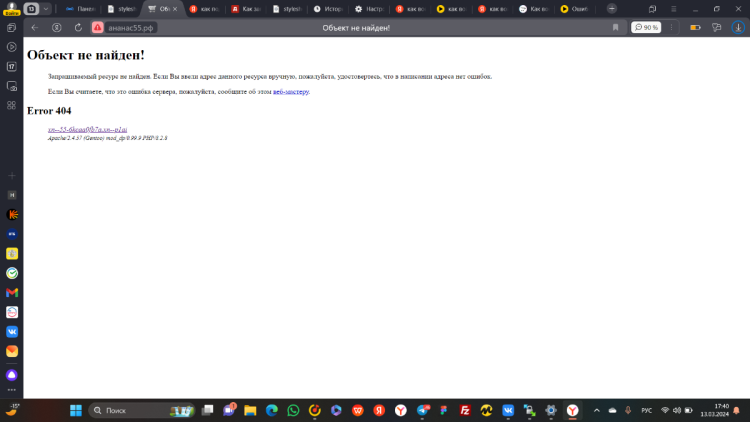
Task: Open the VK shortcut in the browser sidebar
Action: pyautogui.click(x=12, y=332)
